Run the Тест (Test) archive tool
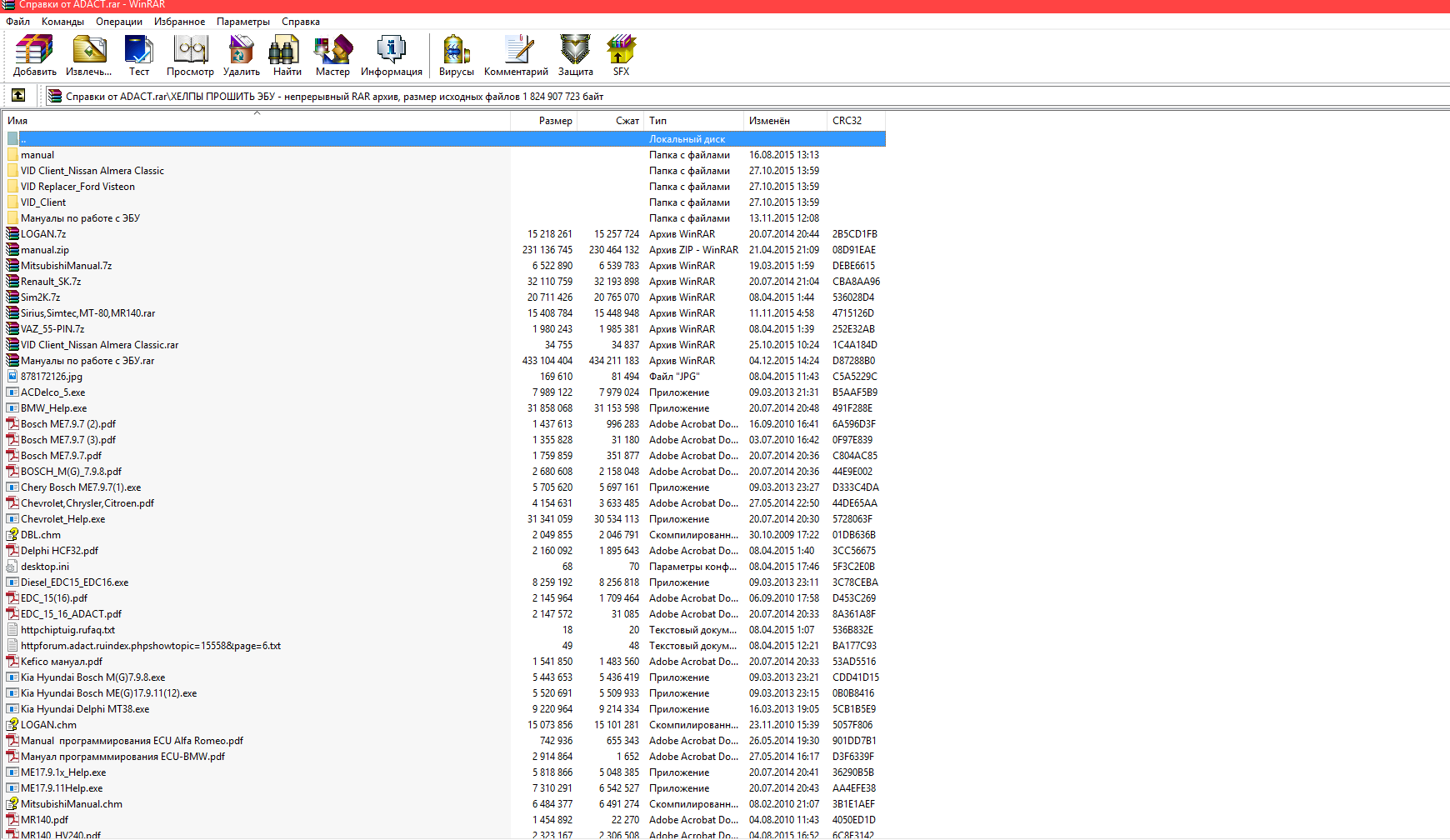Image resolution: width=1450 pixels, height=840 pixels. (138, 55)
